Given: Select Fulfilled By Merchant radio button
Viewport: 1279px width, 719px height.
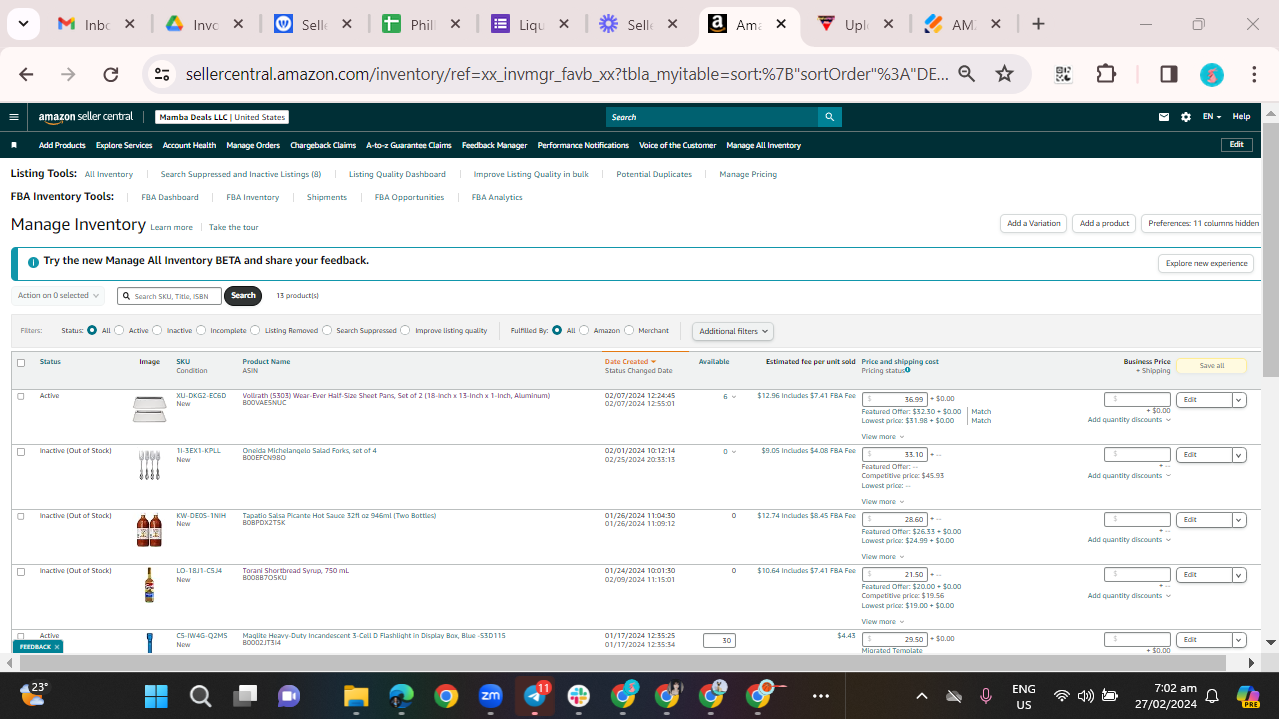Looking at the screenshot, I should [x=629, y=330].
